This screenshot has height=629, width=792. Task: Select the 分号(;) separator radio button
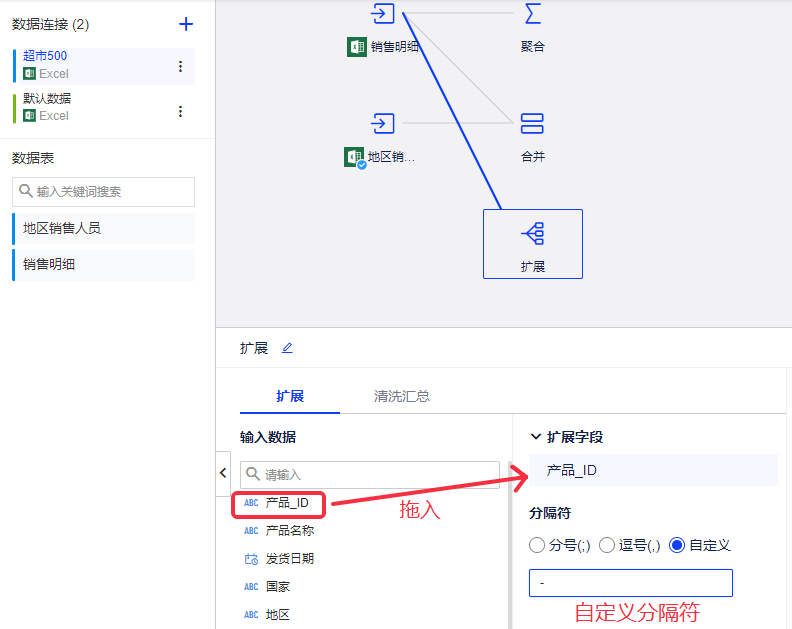(537, 545)
